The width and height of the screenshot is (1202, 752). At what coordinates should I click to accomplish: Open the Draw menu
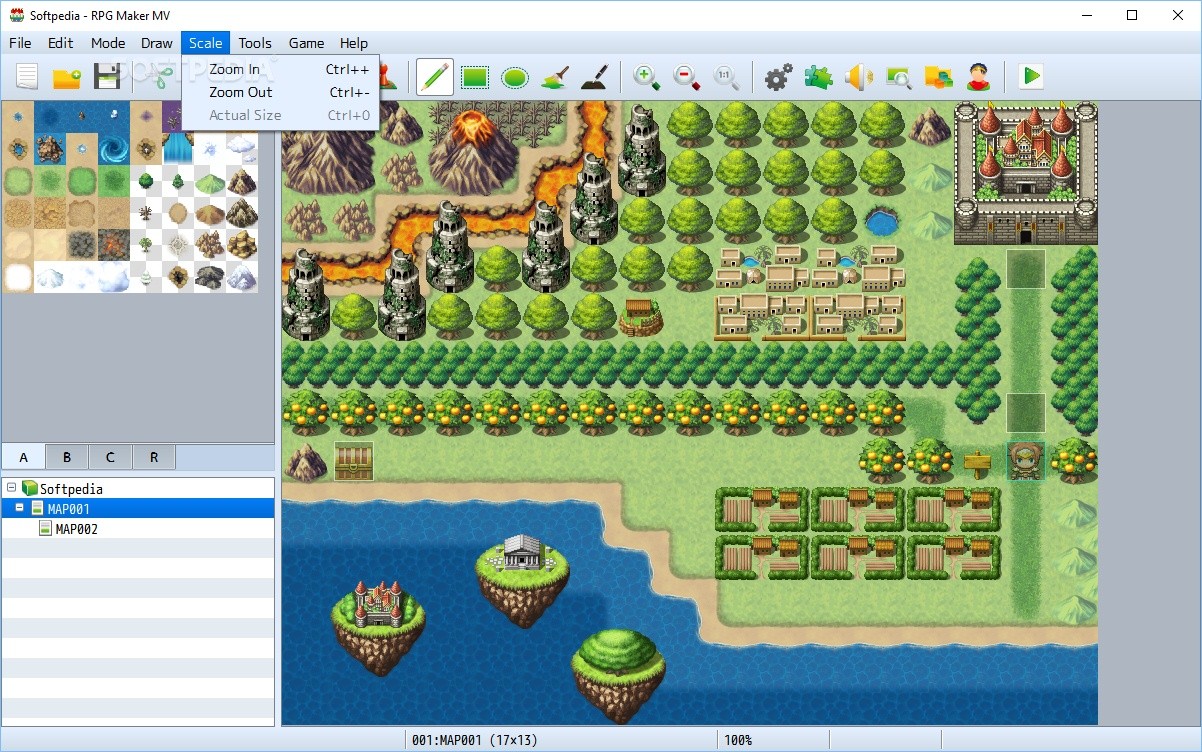click(157, 43)
